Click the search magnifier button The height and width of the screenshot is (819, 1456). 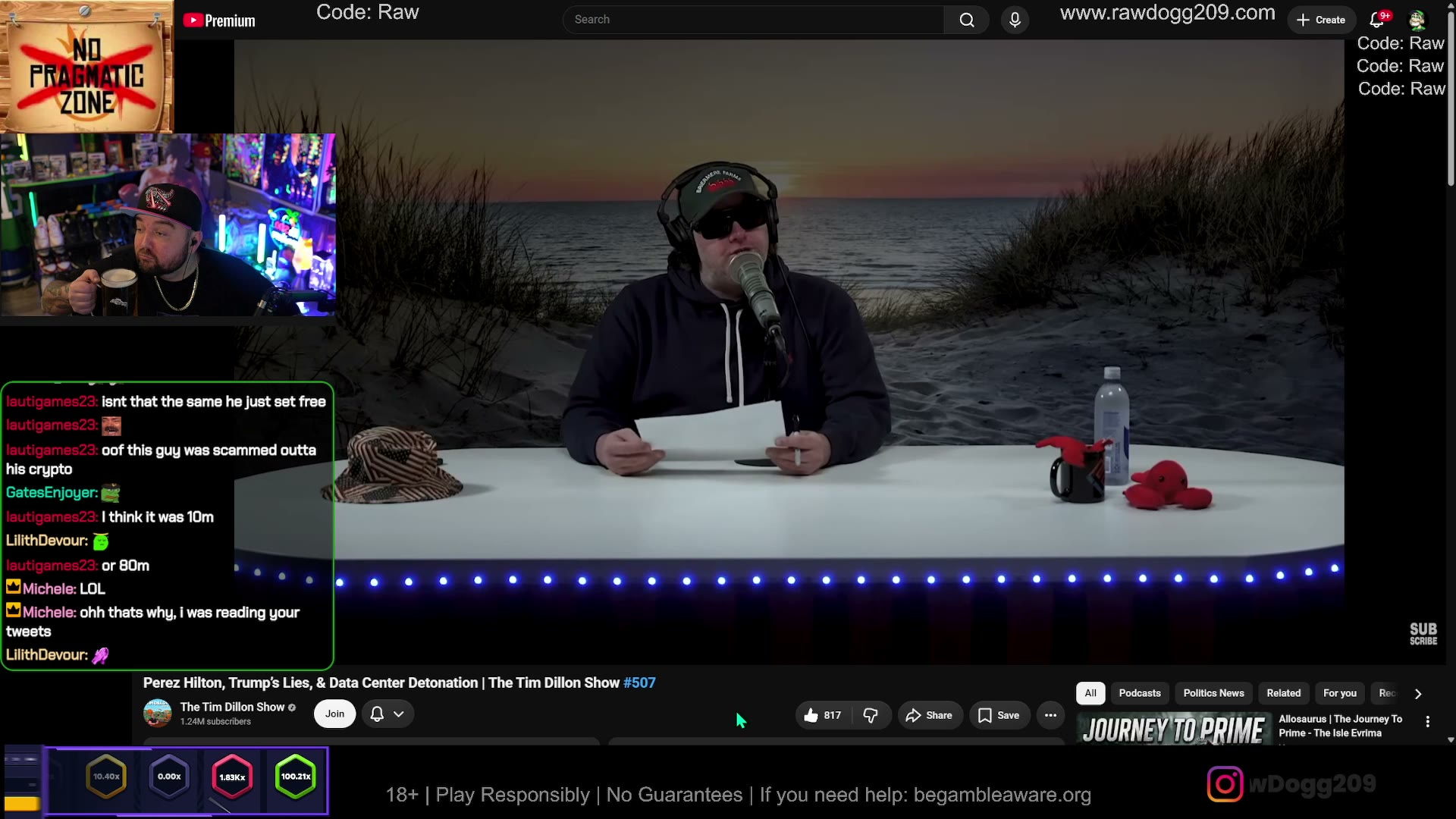[966, 20]
